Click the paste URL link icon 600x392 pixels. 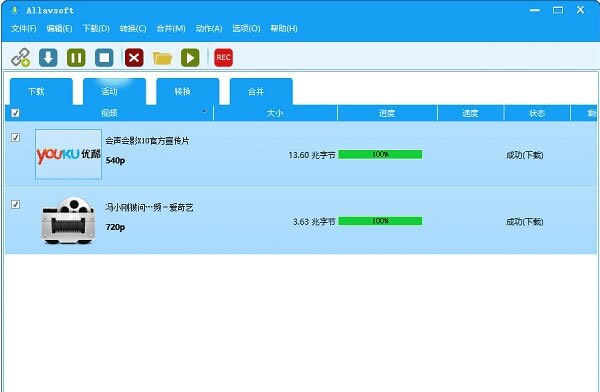(x=20, y=58)
